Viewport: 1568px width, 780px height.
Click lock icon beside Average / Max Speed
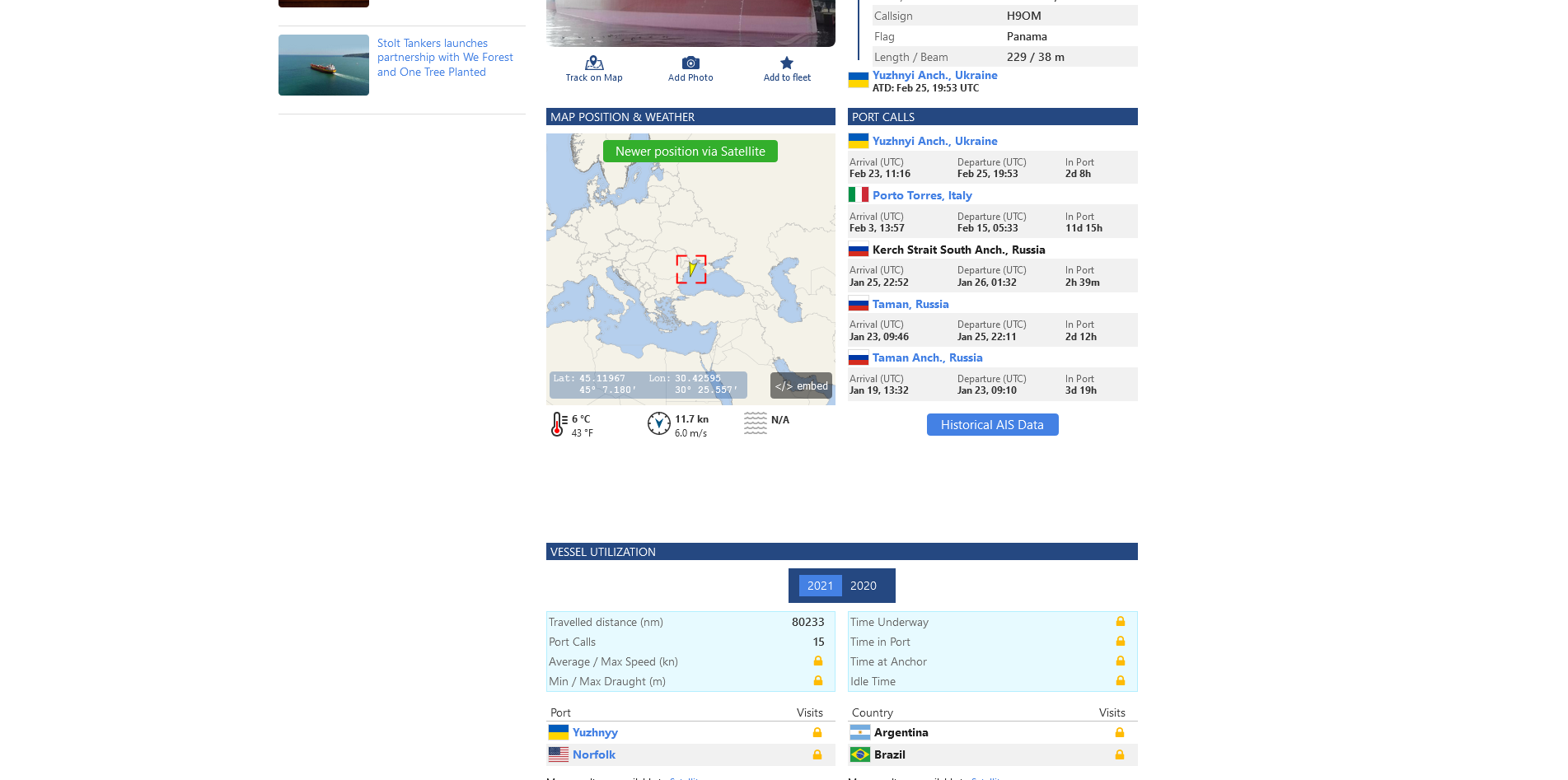[x=818, y=661]
